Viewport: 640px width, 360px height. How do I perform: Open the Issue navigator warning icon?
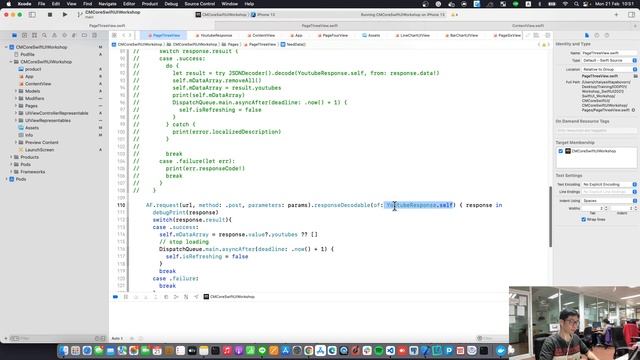tap(54, 36)
